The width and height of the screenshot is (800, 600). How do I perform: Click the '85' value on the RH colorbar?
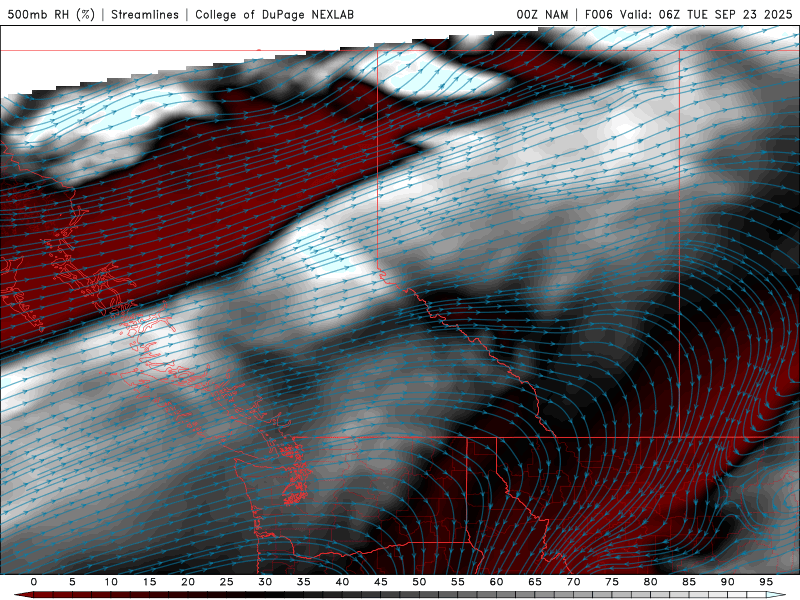689,582
